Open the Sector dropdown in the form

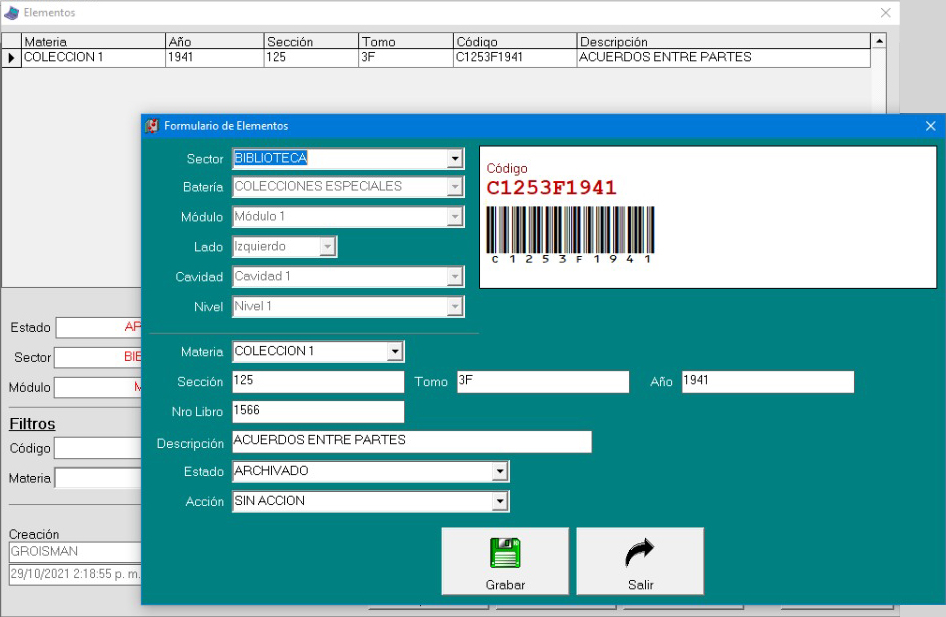coord(455,159)
